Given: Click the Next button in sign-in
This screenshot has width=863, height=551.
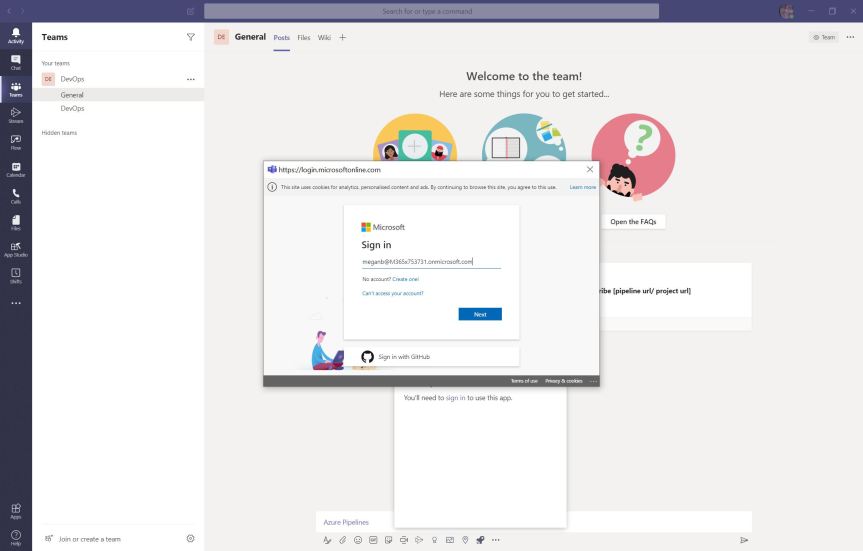Looking at the screenshot, I should coord(480,314).
